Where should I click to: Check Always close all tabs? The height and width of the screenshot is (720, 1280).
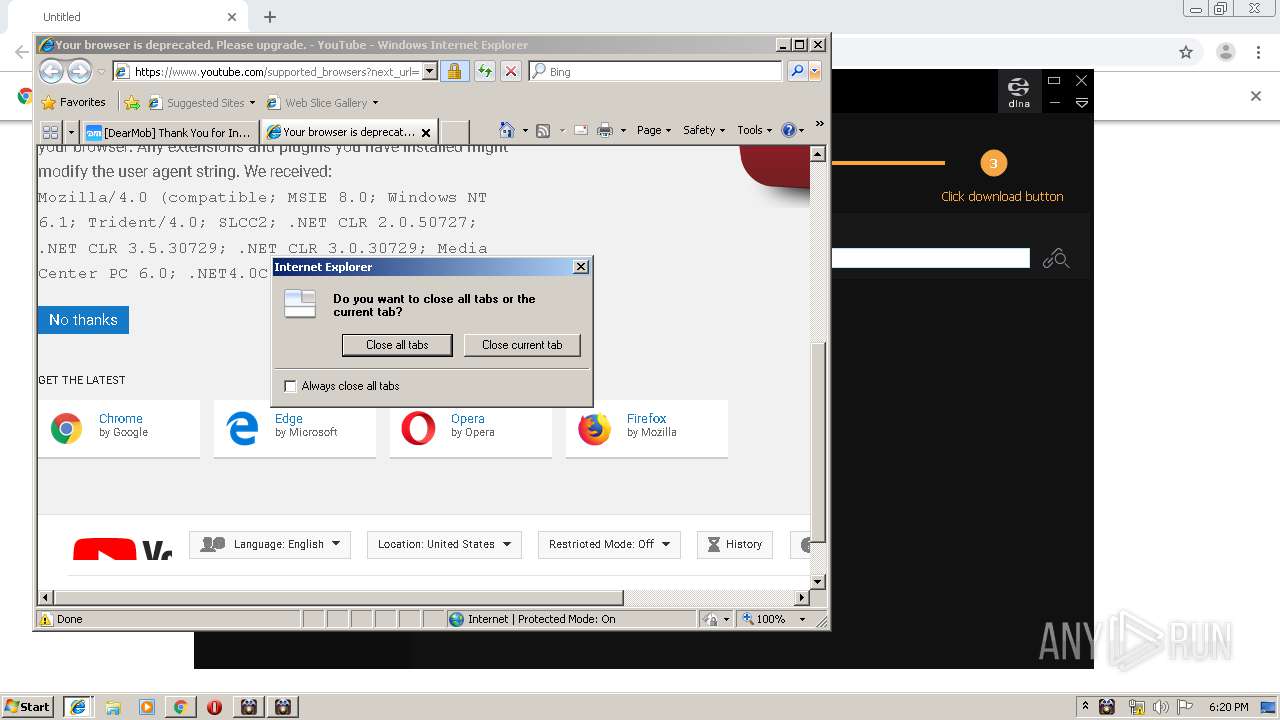291,386
